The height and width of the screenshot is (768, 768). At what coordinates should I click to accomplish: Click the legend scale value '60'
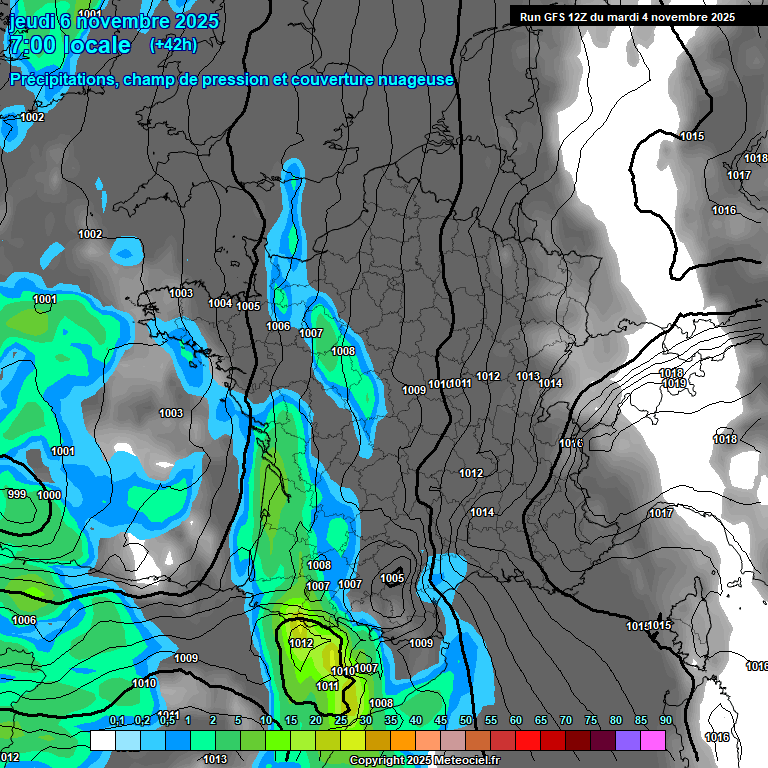[x=516, y=720]
